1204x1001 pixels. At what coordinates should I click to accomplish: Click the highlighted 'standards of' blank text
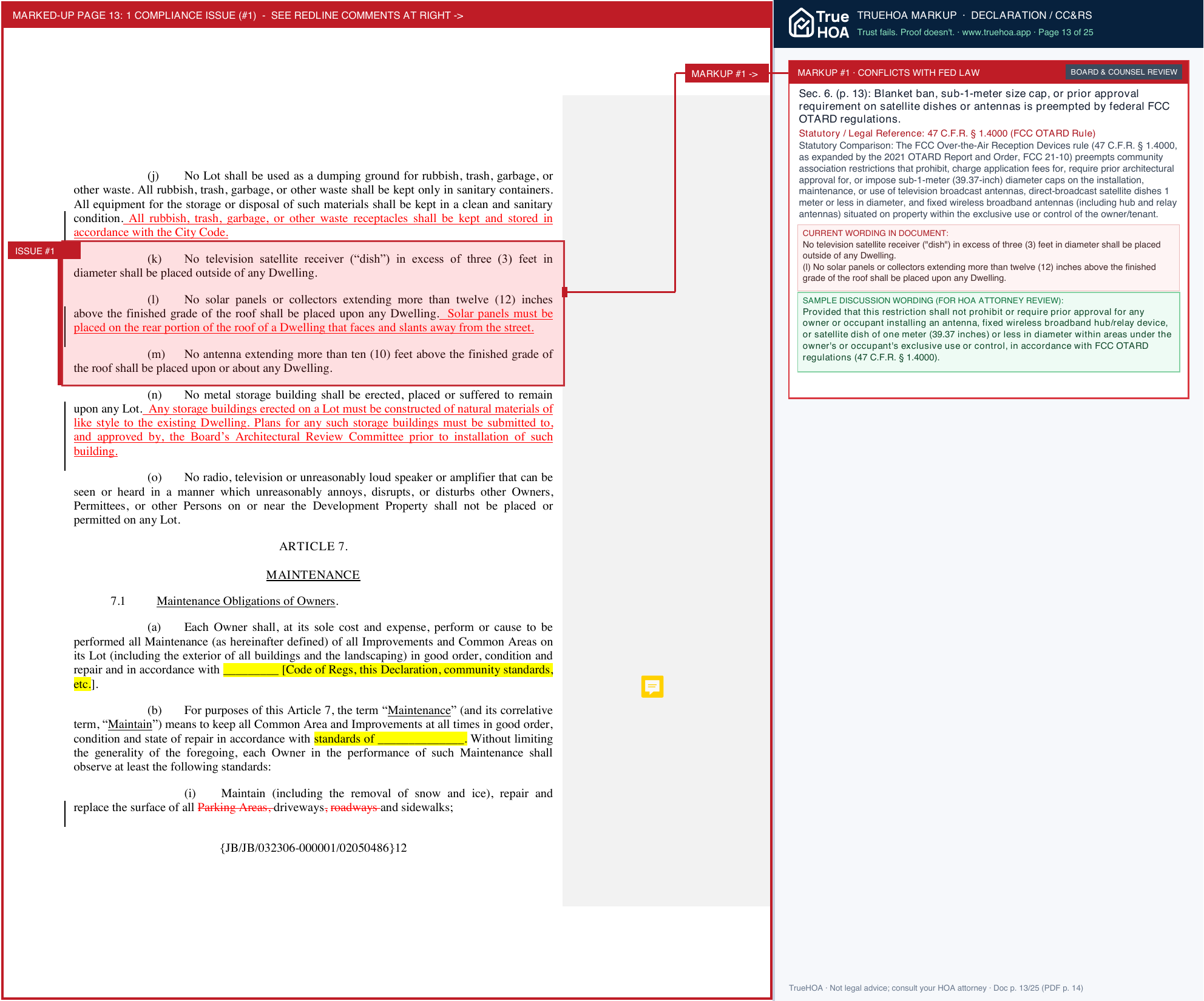point(390,738)
